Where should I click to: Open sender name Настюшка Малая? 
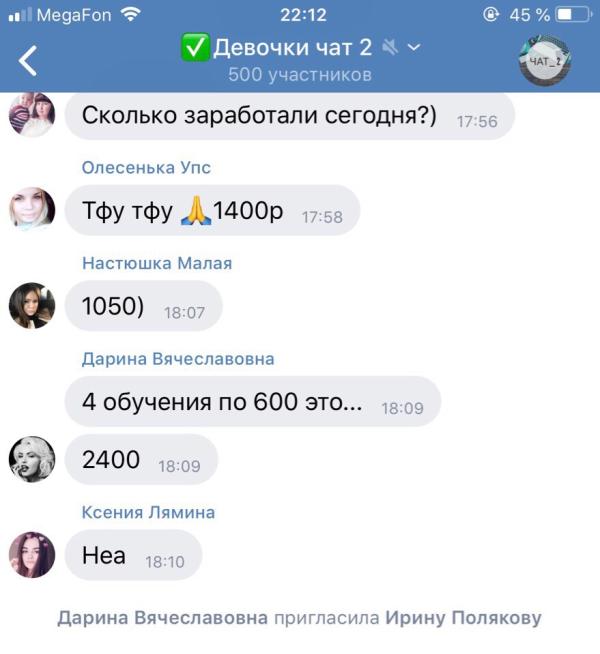click(x=157, y=263)
